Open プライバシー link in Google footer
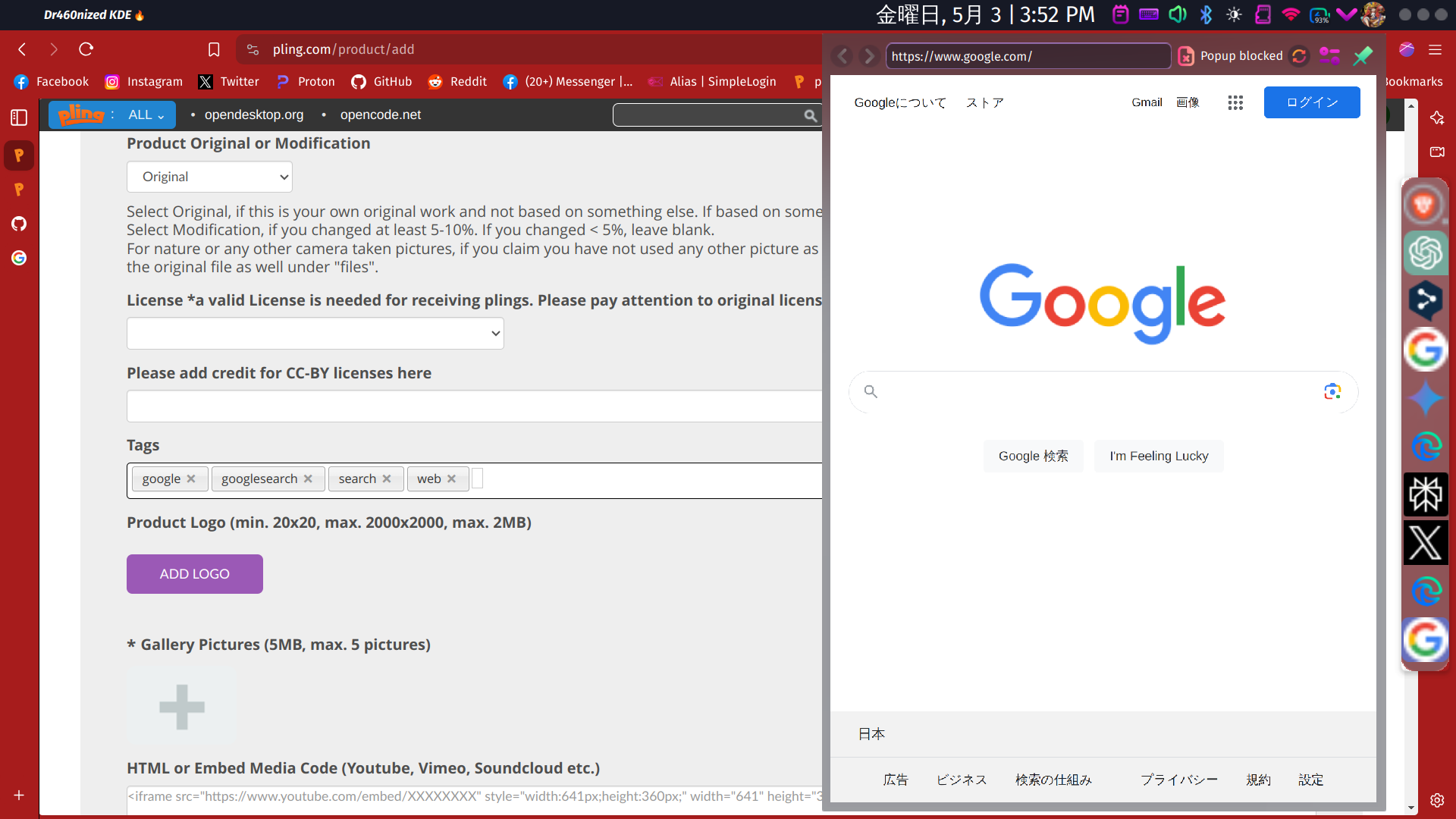 click(x=1178, y=780)
